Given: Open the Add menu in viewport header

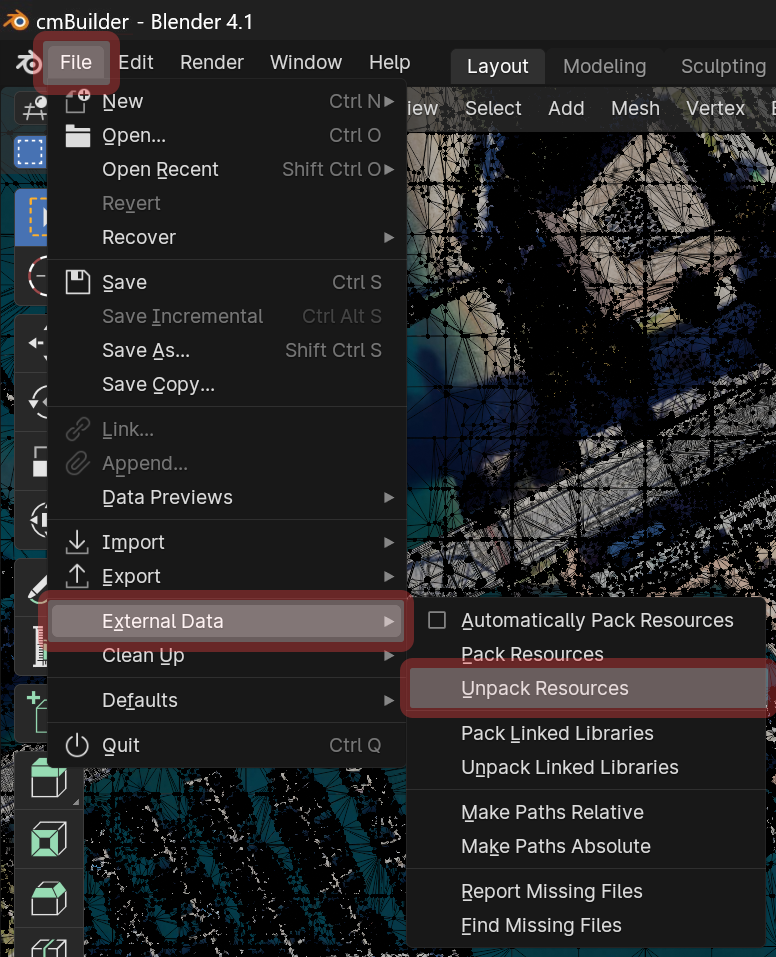Looking at the screenshot, I should pyautogui.click(x=566, y=109).
